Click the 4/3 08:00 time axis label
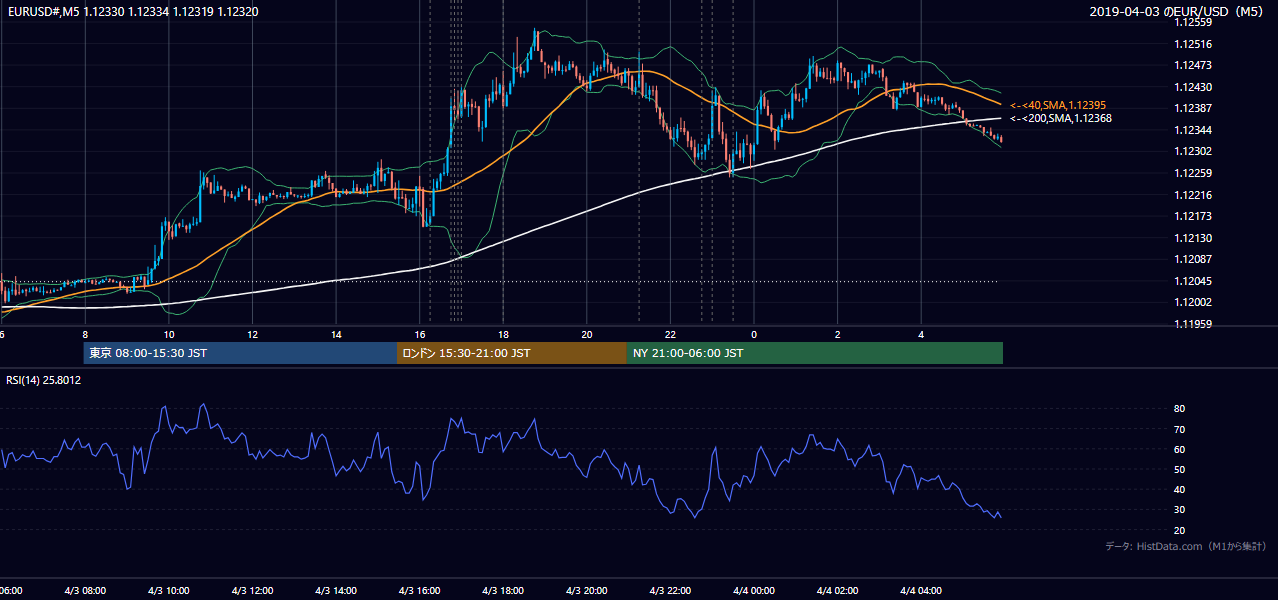Viewport: 1278px width, 600px height. click(86, 590)
